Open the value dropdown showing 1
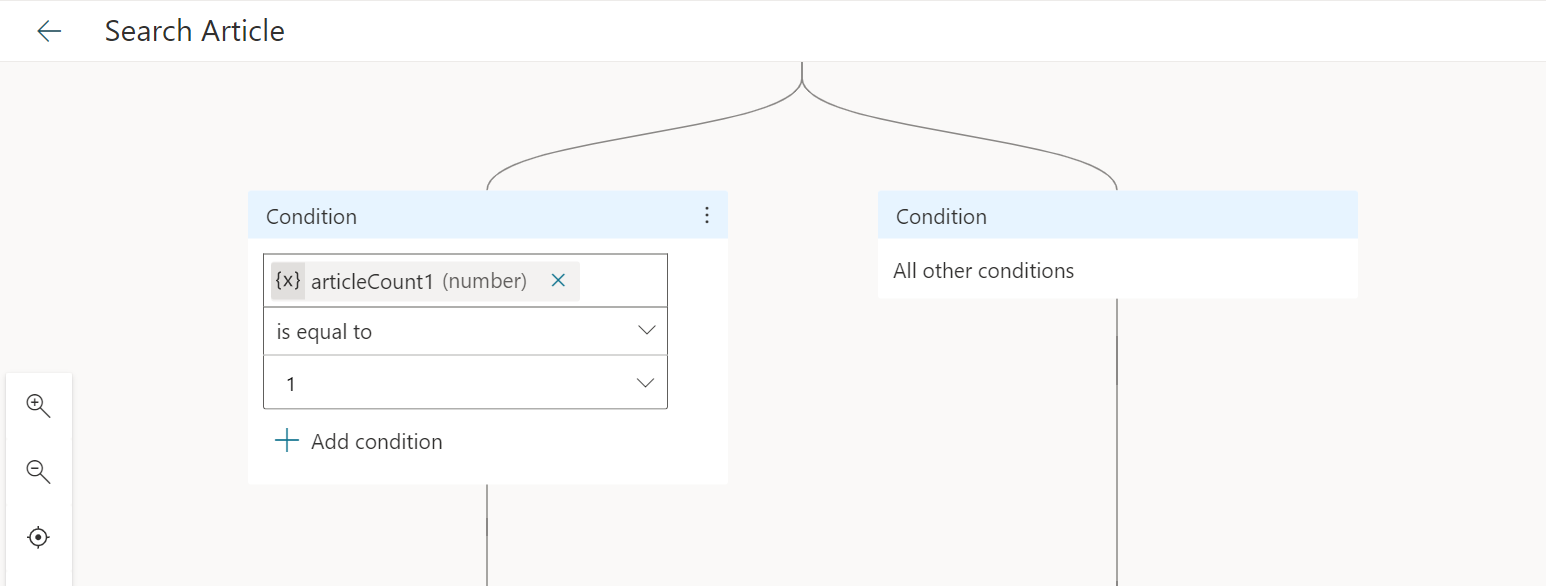 465,382
